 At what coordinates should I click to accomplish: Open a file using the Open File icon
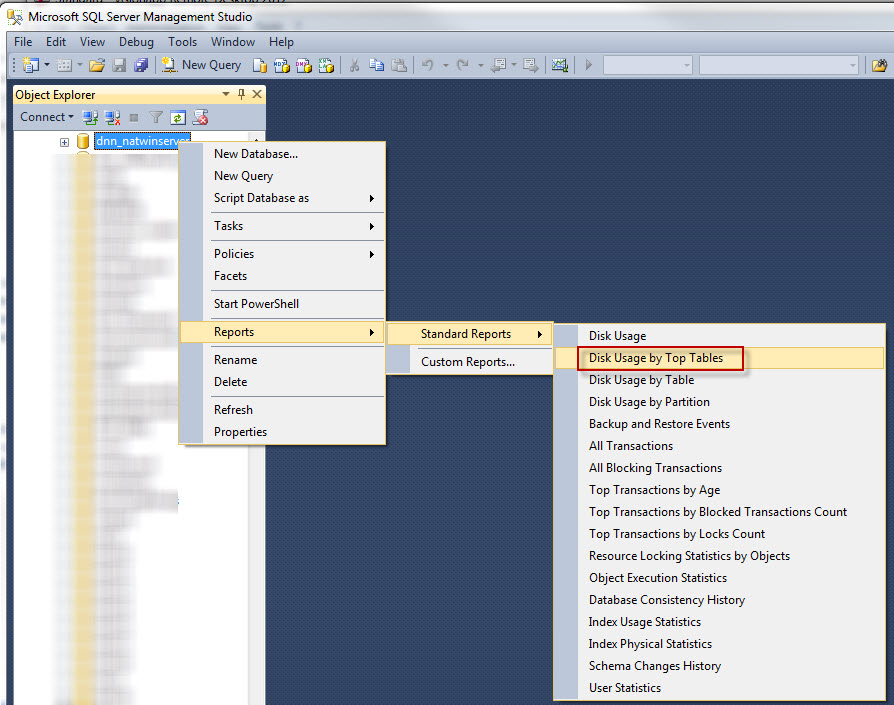[97, 64]
